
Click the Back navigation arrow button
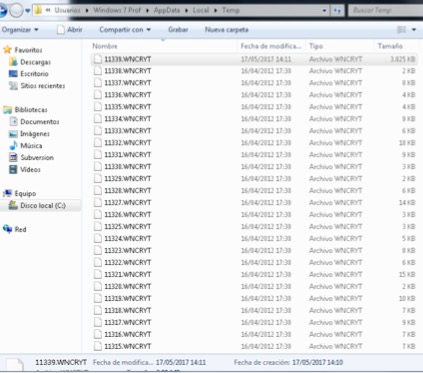3,10
